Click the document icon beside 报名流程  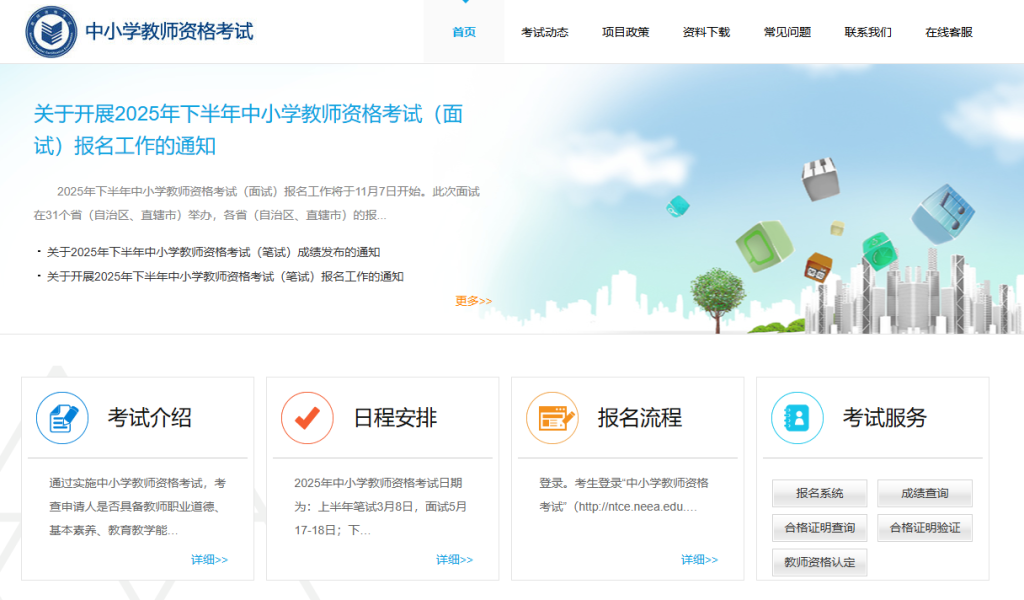(x=551, y=417)
